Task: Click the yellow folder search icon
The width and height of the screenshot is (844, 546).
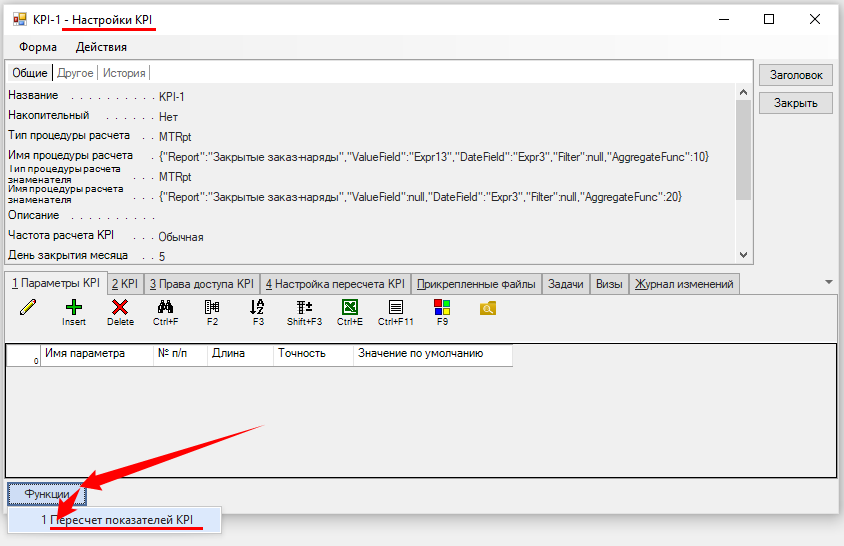Action: (488, 309)
